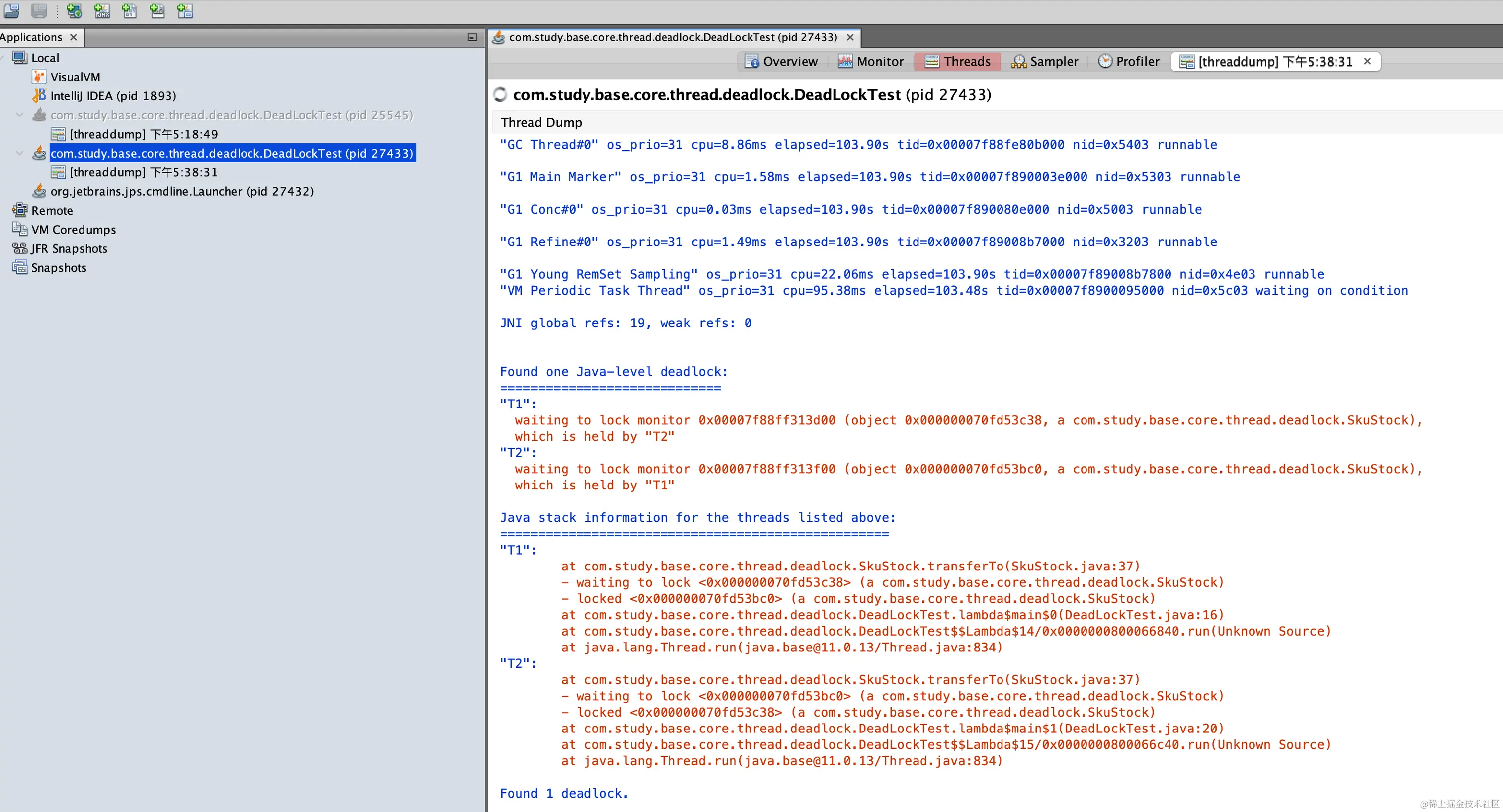
Task: Click the Add JMX Connection toolbar icon
Action: (x=101, y=11)
